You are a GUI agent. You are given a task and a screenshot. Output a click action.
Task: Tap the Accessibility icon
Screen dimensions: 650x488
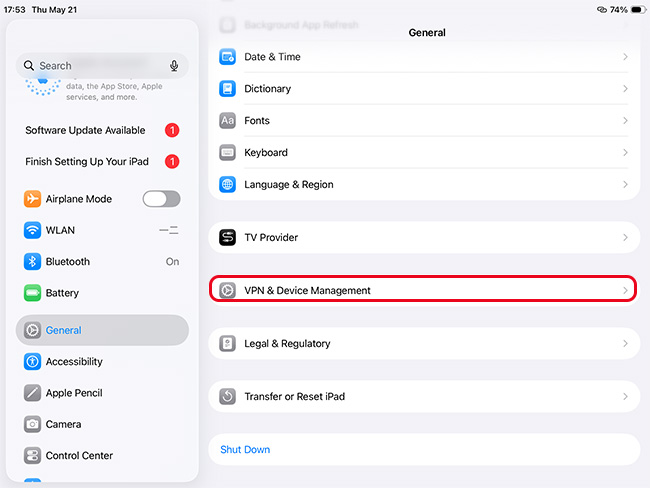coord(32,362)
